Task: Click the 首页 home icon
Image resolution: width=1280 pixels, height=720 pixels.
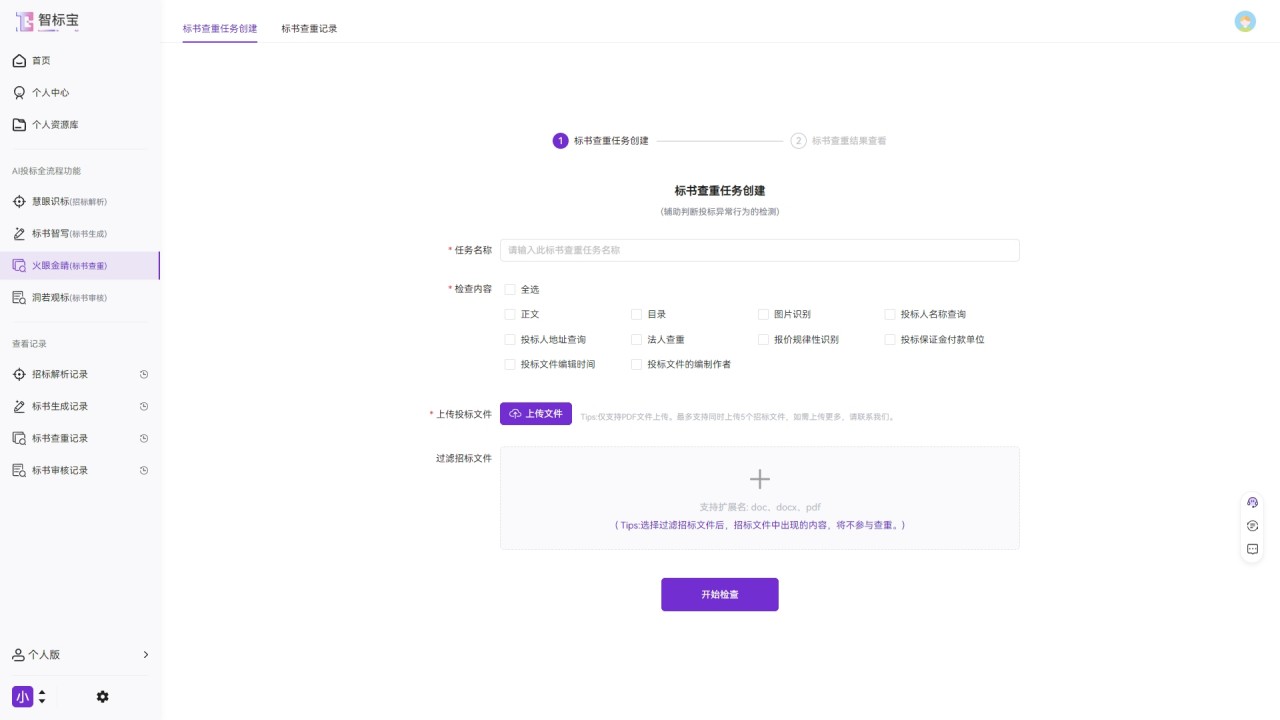Action: tap(19, 61)
